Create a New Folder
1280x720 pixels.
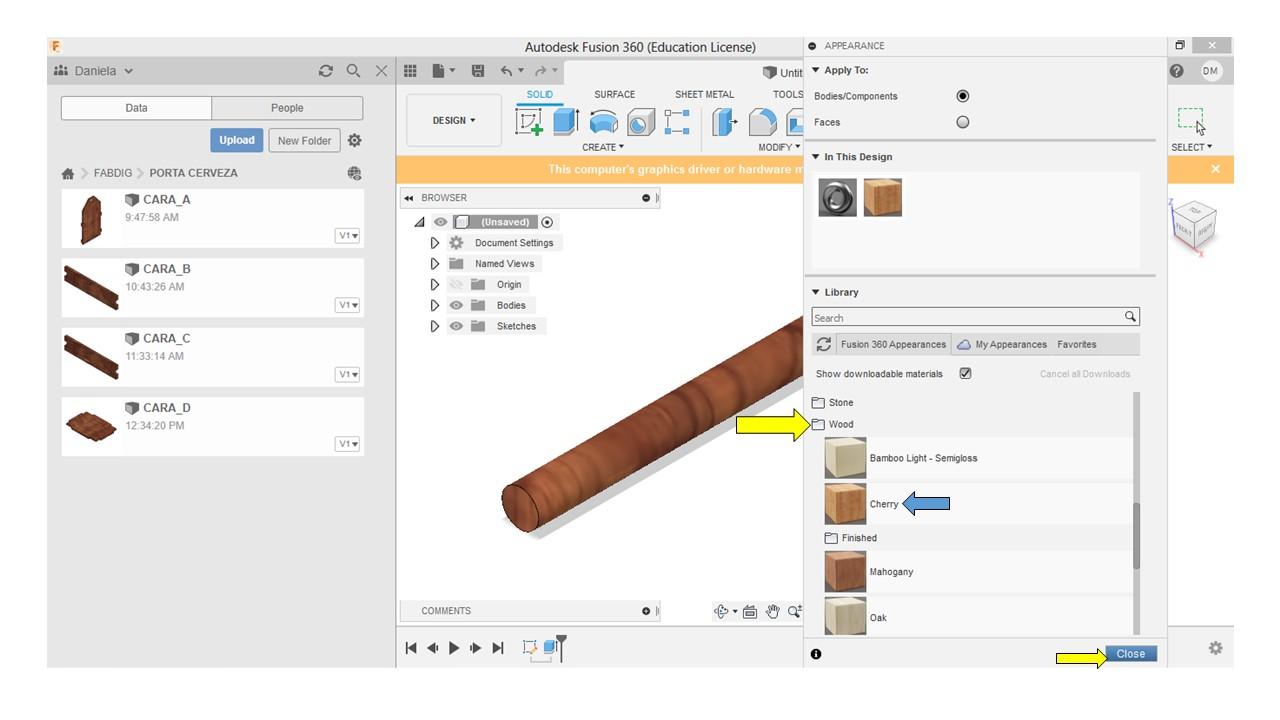[x=304, y=141]
